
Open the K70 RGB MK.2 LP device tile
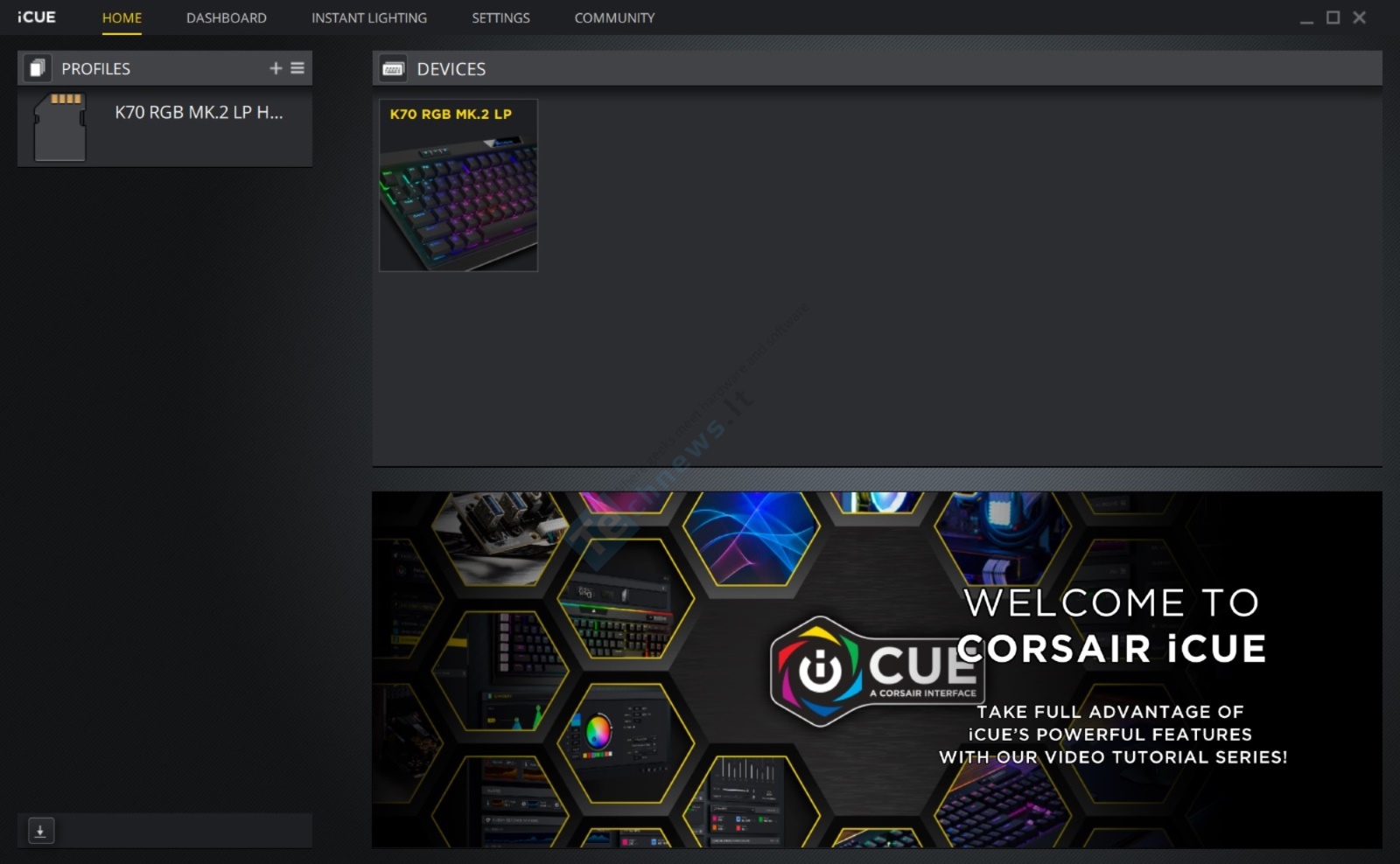(x=458, y=185)
